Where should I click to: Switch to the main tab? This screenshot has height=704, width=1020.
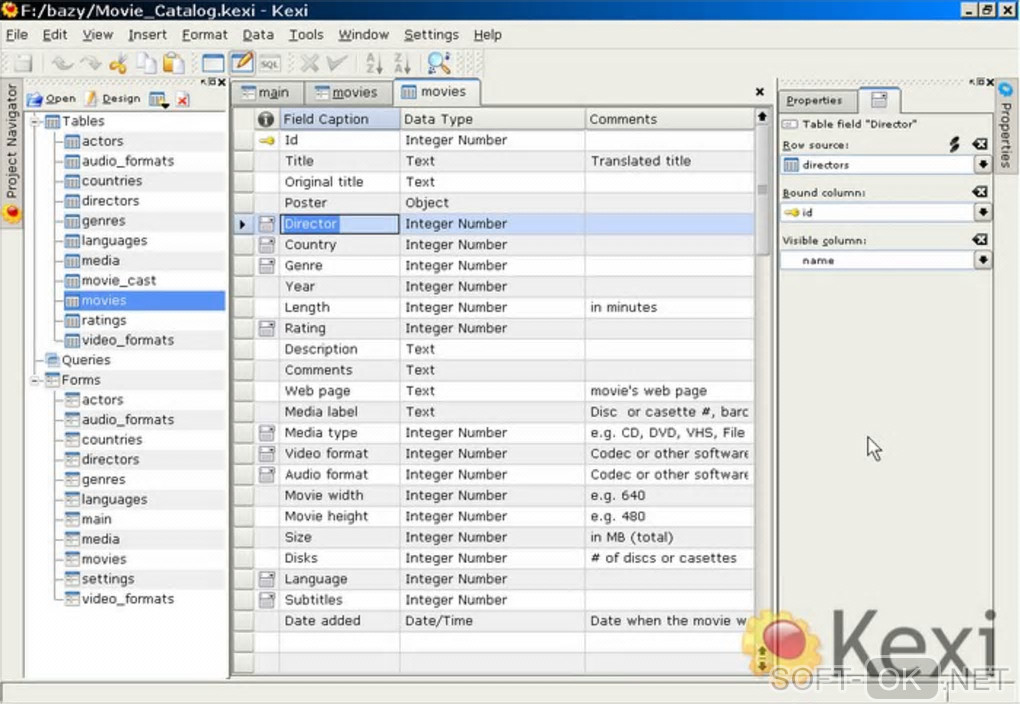[265, 92]
